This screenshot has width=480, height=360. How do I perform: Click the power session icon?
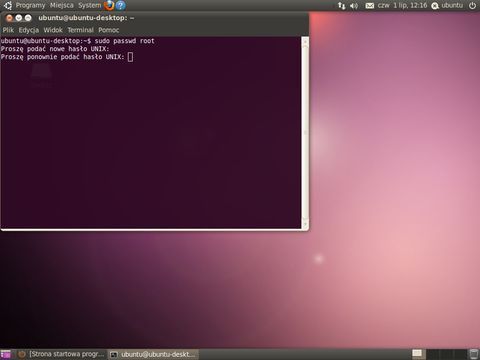(472, 6)
